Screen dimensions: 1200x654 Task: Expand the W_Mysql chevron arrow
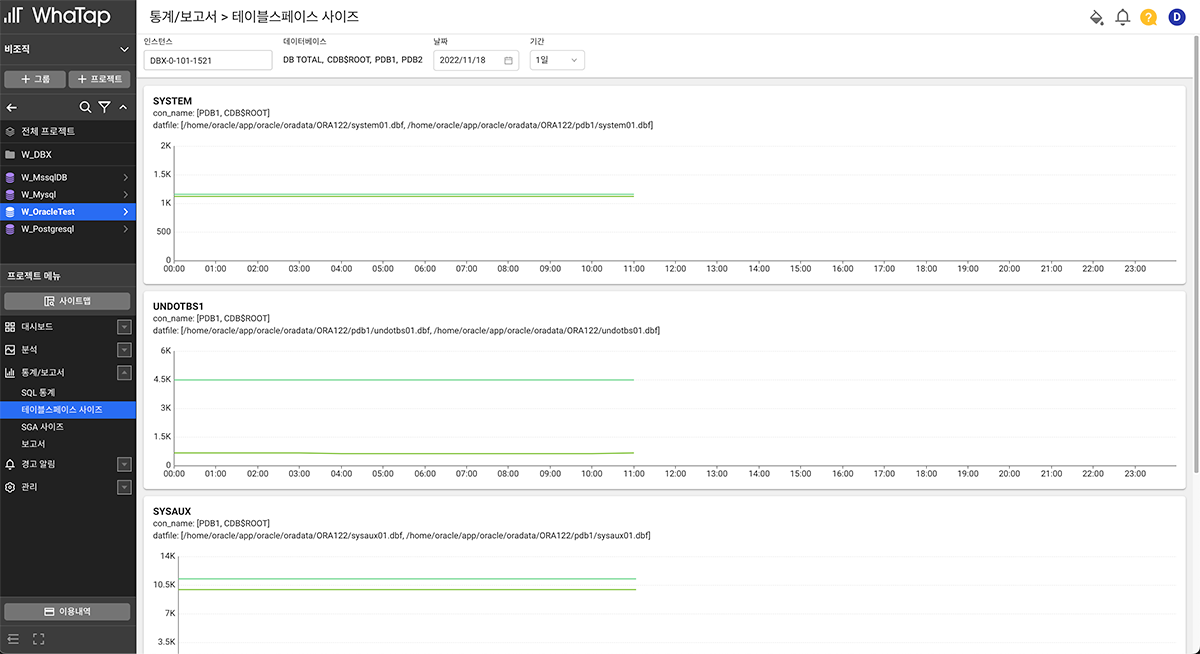pyautogui.click(x=125, y=194)
